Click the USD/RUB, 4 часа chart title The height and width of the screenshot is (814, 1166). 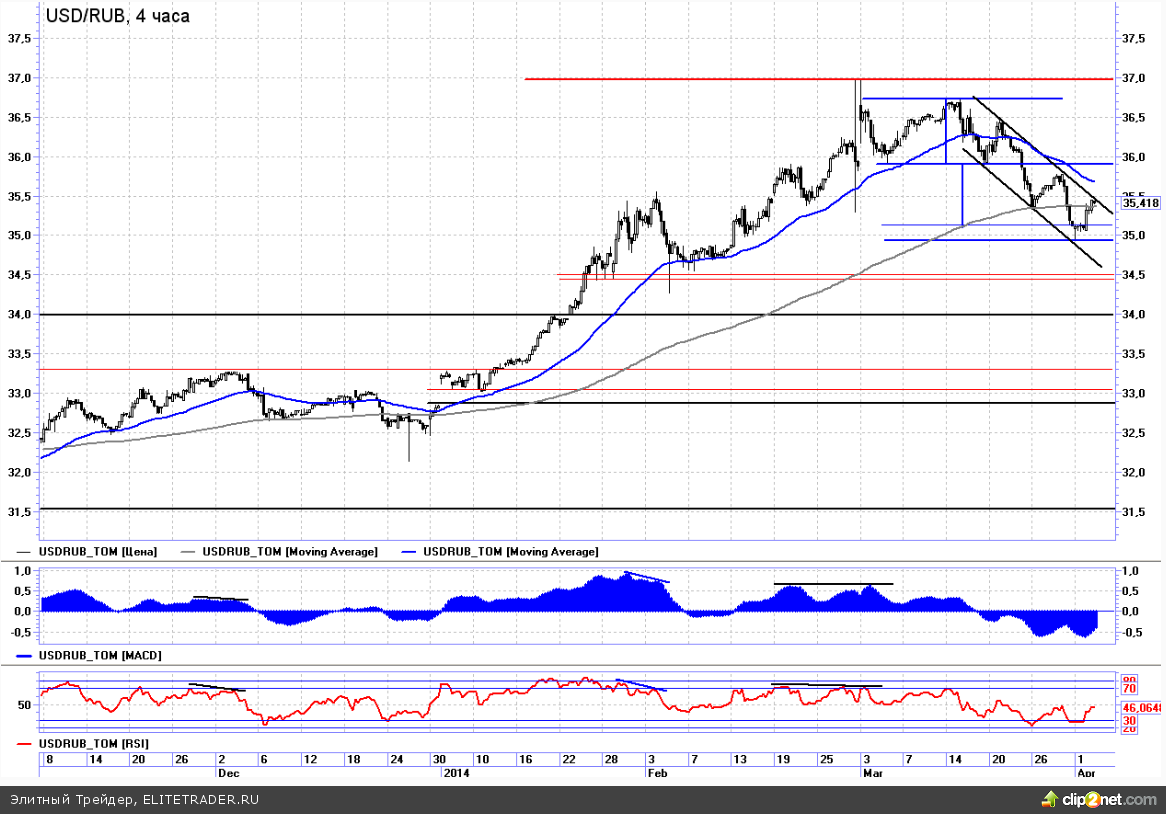[x=117, y=16]
